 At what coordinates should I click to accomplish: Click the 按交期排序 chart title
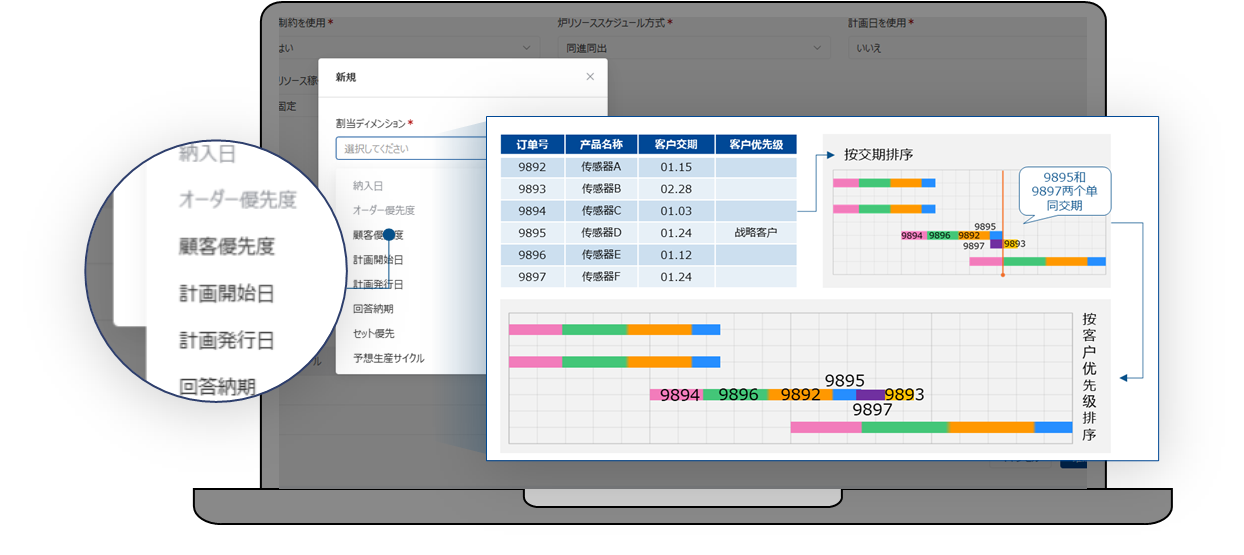[878, 155]
